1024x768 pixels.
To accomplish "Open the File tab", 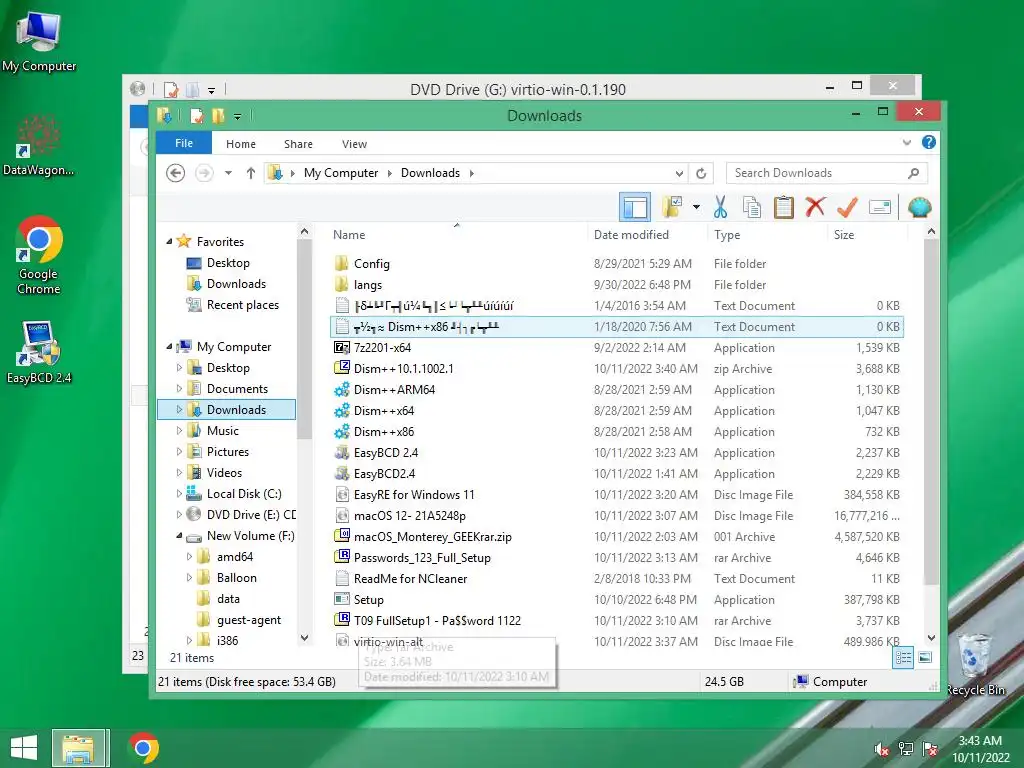I will [184, 143].
